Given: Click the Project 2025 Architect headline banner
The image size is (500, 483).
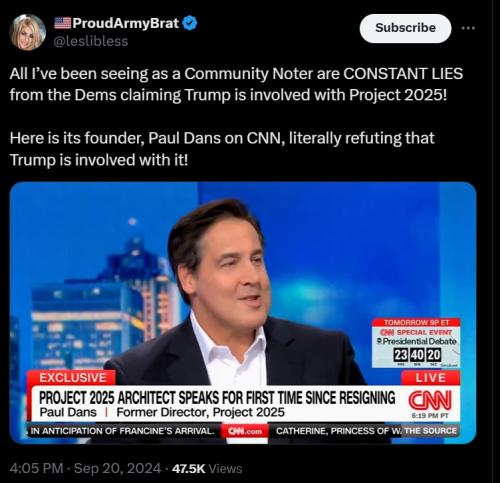Looking at the screenshot, I should click(217, 397).
